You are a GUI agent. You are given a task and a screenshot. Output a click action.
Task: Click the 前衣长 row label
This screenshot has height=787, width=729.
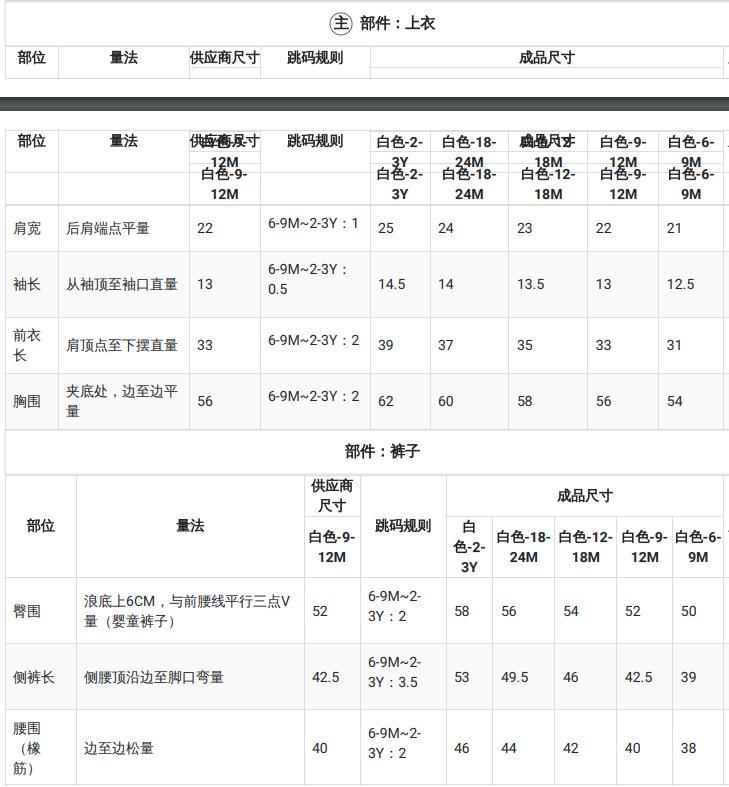(27, 345)
